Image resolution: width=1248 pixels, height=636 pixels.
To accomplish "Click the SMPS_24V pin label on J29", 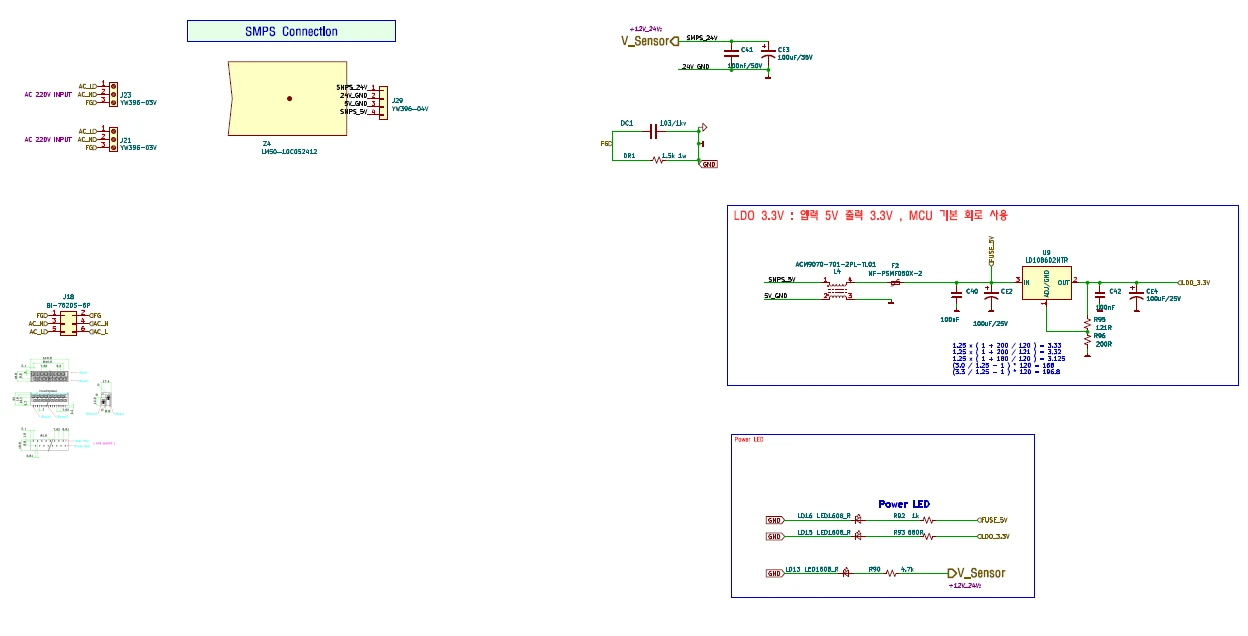I will point(352,88).
